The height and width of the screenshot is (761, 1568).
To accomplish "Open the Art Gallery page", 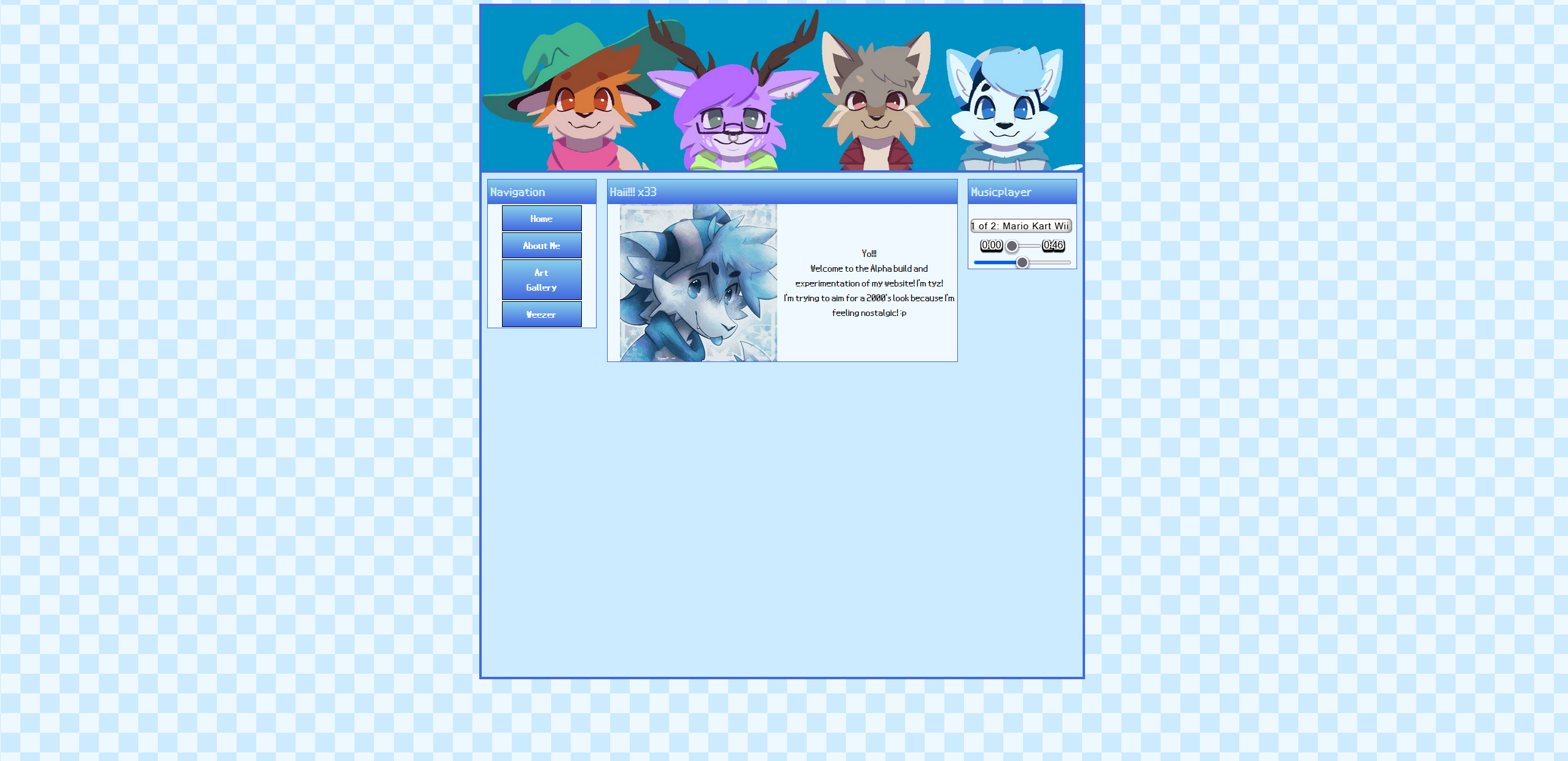I will pyautogui.click(x=541, y=280).
